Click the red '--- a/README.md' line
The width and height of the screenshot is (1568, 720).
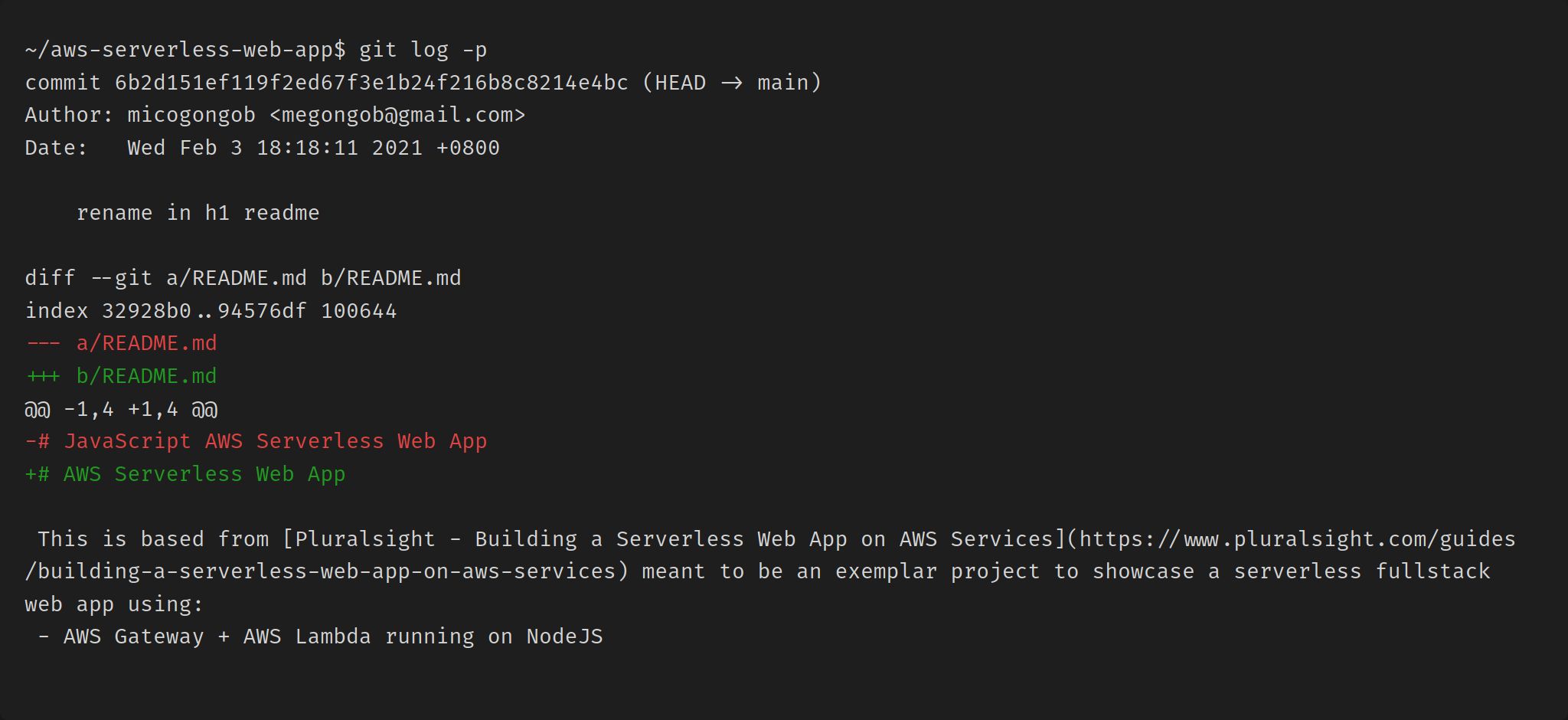click(x=121, y=343)
